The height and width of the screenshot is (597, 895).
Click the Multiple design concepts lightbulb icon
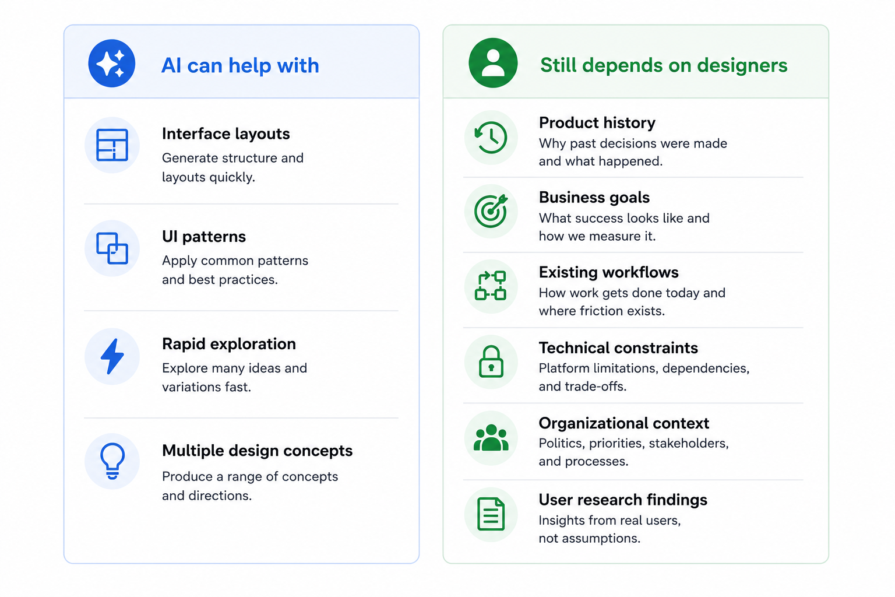coord(112,461)
